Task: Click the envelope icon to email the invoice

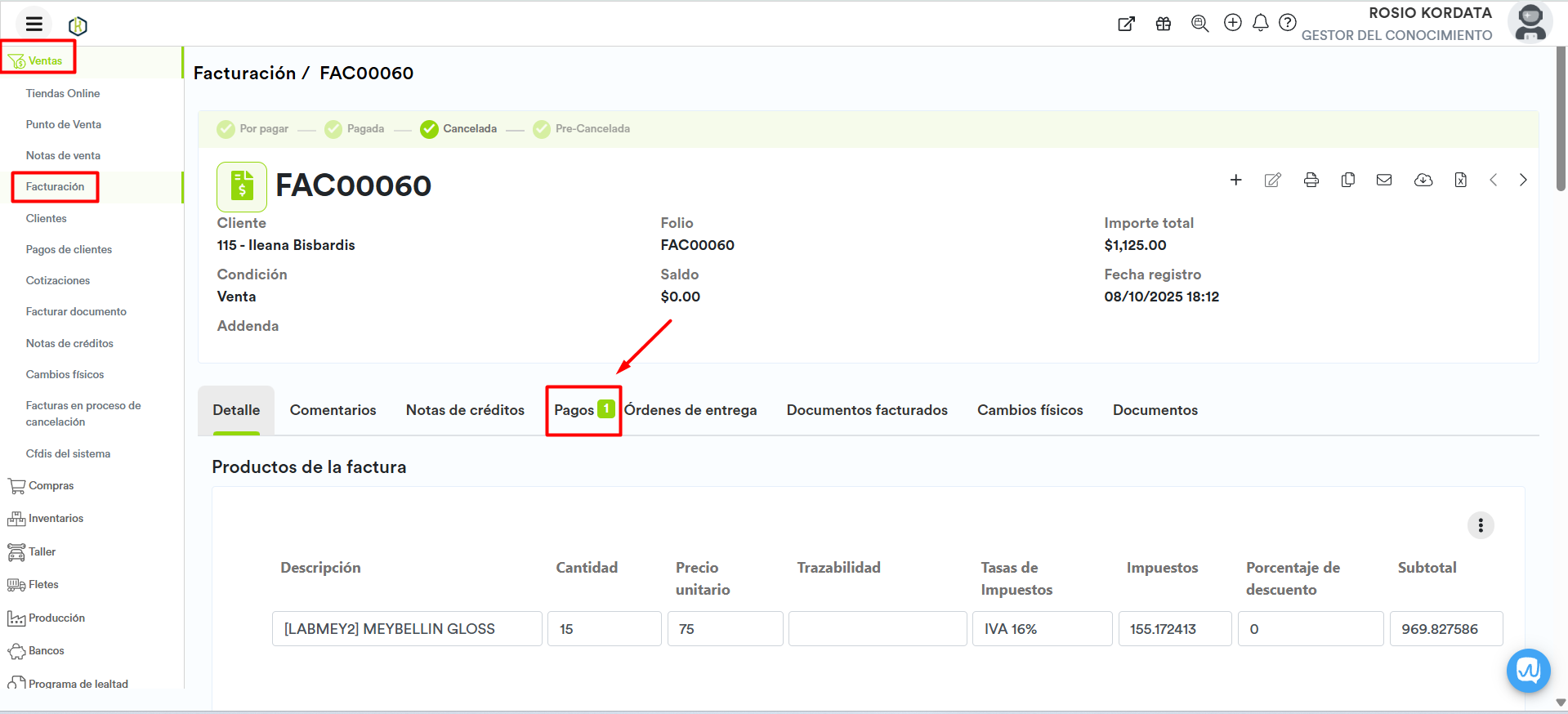Action: click(x=1383, y=180)
